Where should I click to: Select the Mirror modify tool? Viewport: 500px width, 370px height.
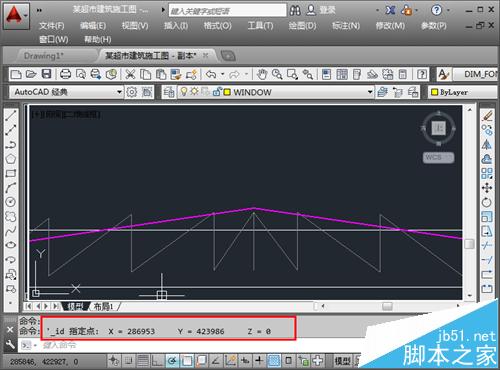(487, 144)
